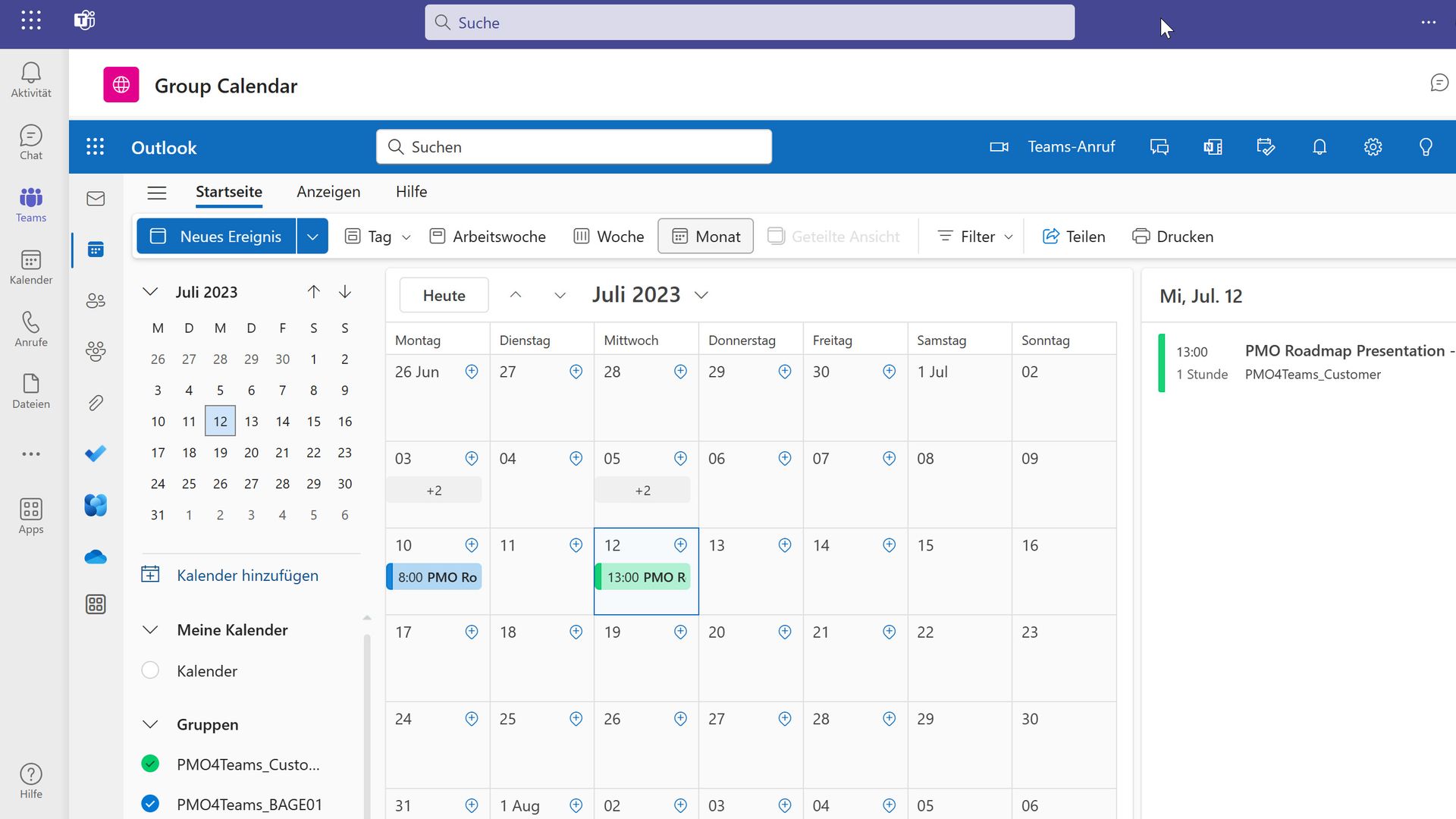Image resolution: width=1456 pixels, height=819 pixels.
Task: Open the People contacts icon
Action: 96,301
